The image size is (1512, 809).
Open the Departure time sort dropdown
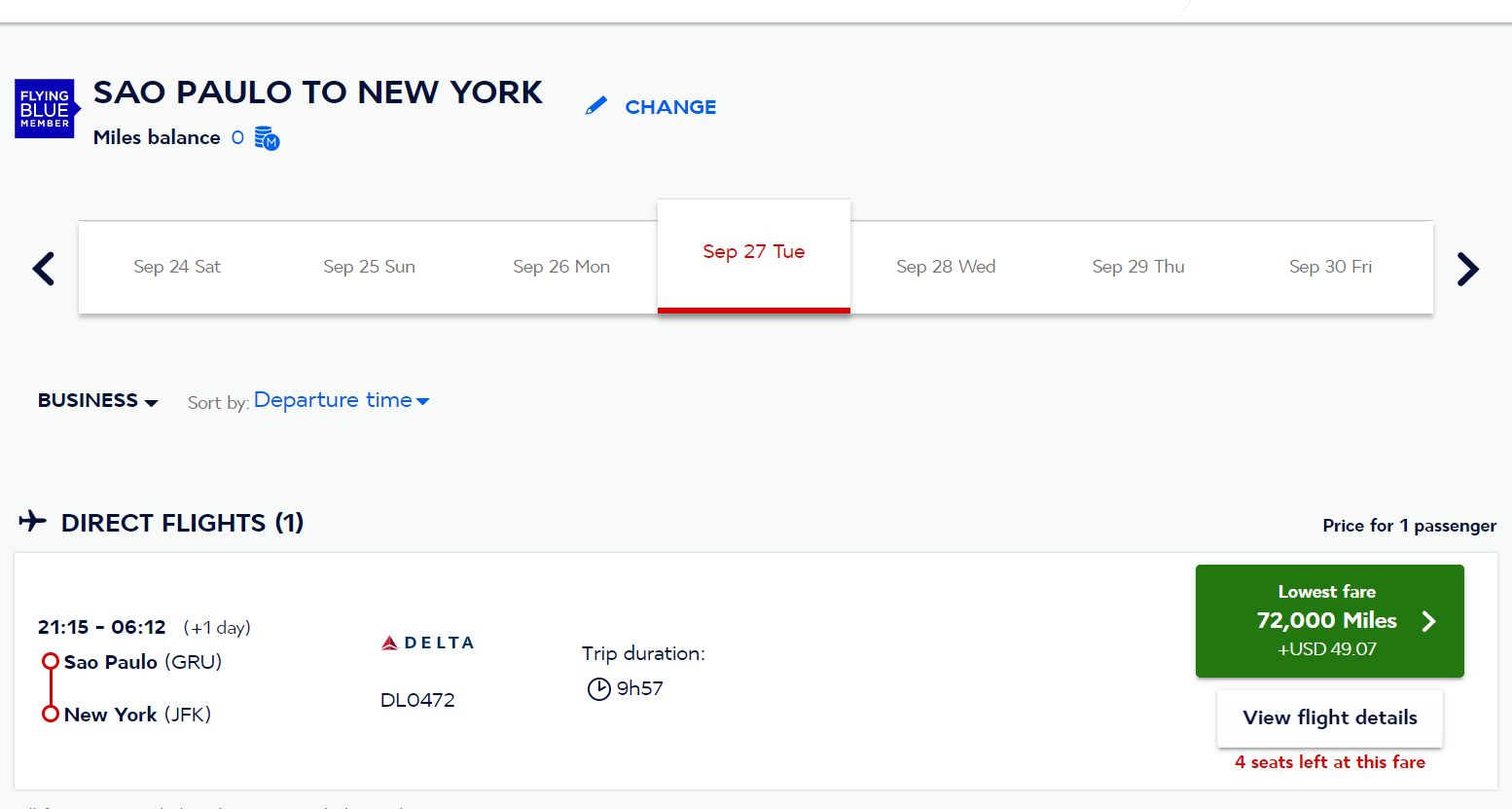pos(342,400)
